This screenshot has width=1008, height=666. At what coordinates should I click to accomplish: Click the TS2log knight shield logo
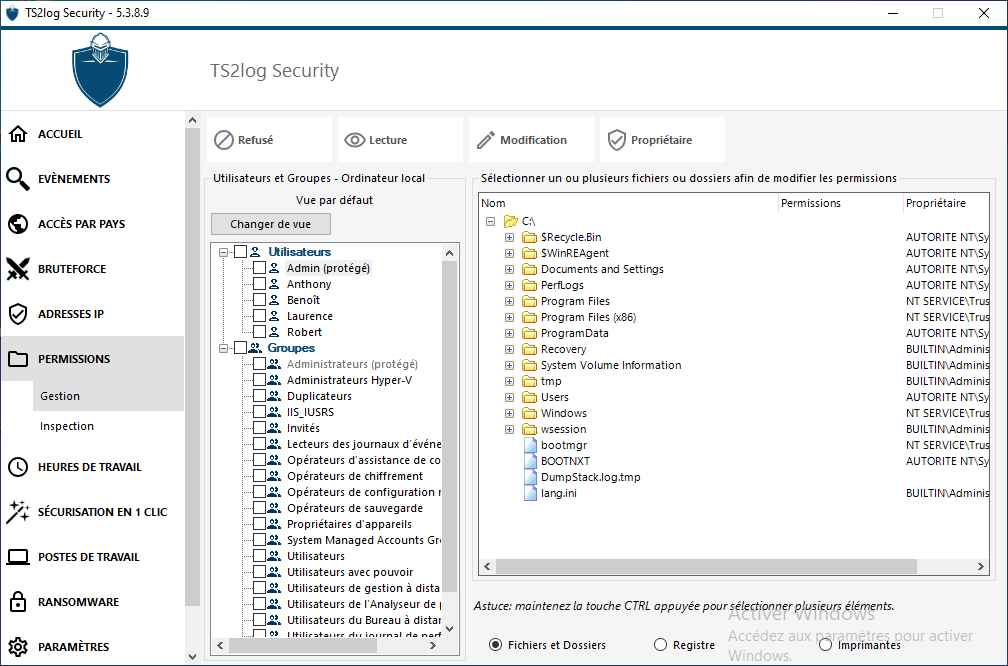100,70
